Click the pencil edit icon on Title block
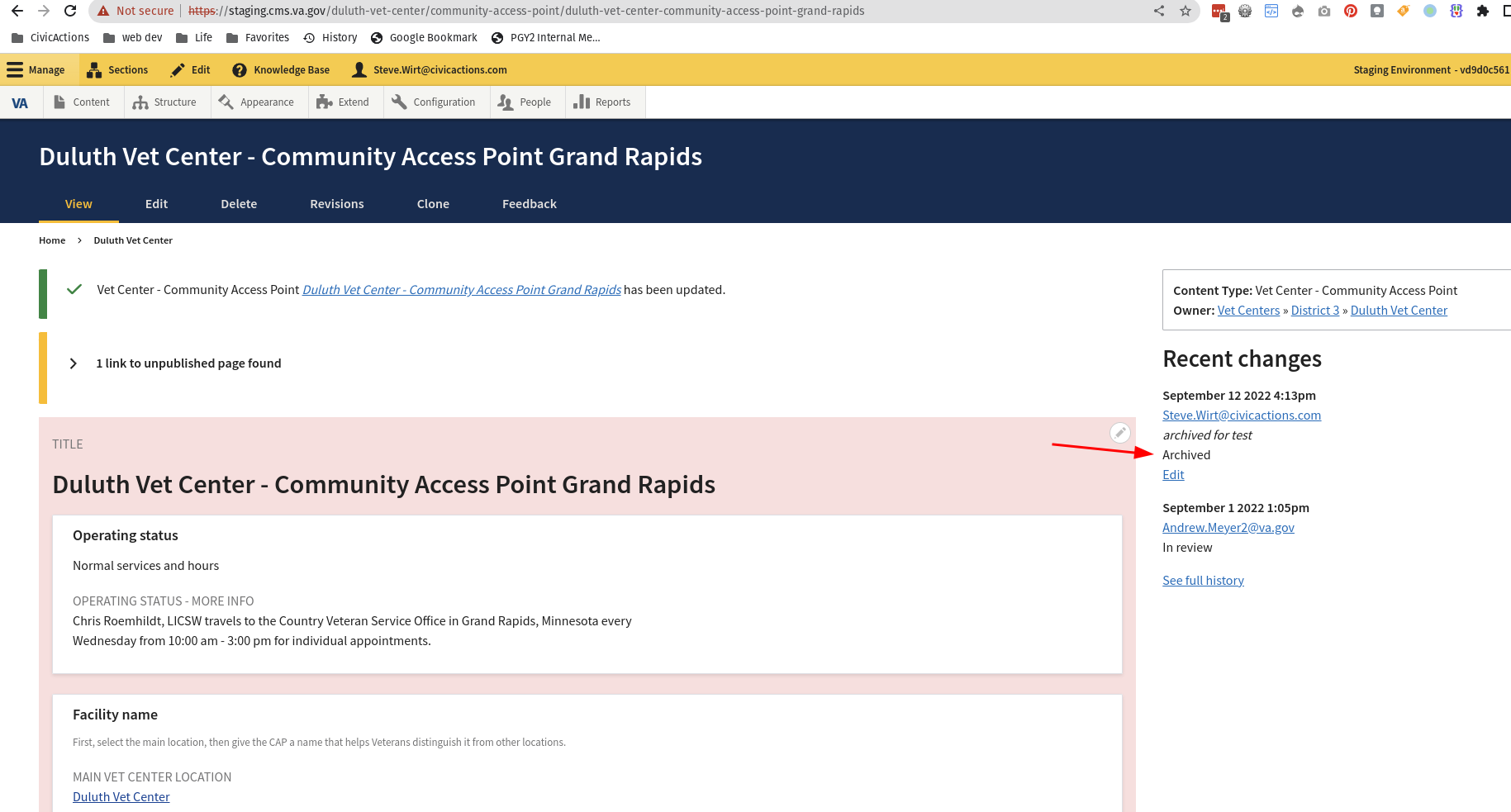 pyautogui.click(x=1120, y=432)
